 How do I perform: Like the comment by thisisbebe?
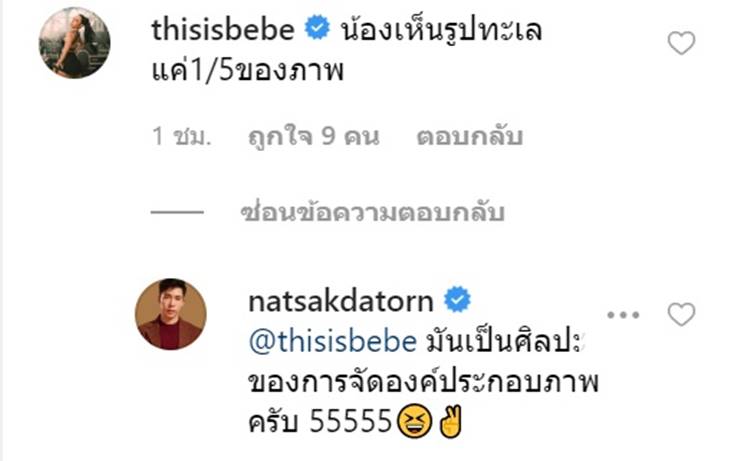point(681,43)
